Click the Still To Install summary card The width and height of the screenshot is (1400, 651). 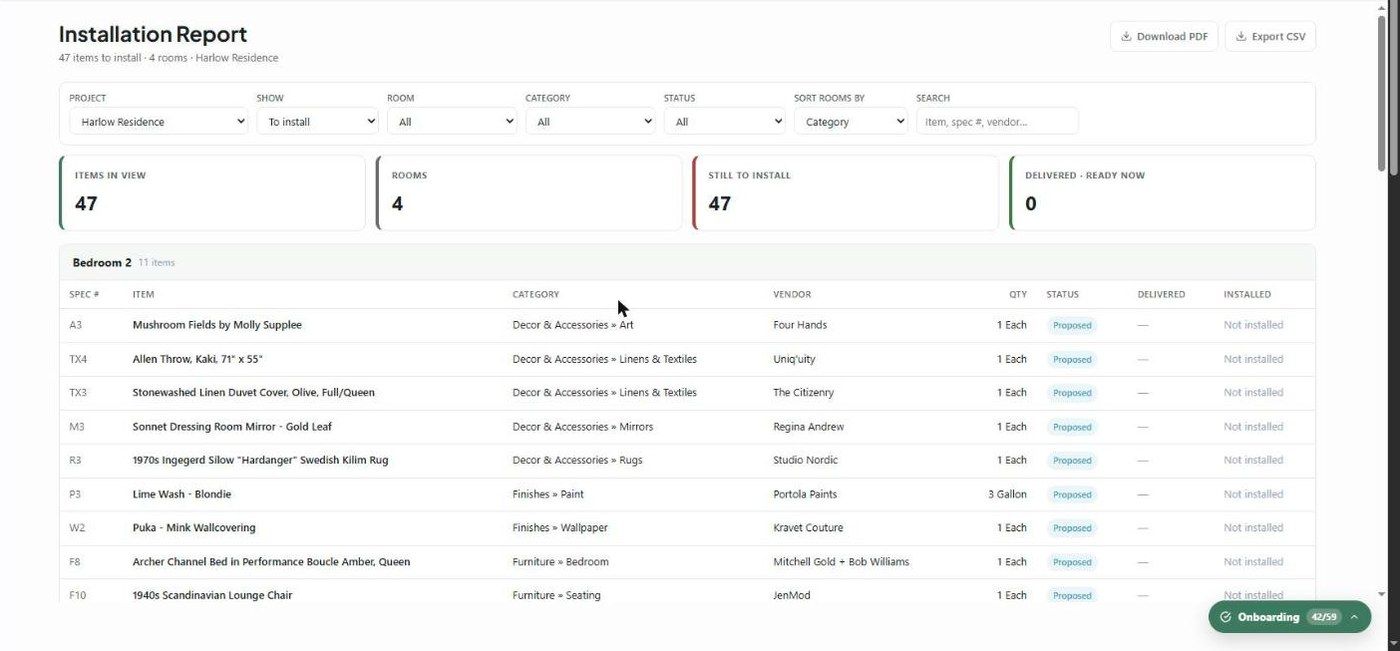click(845, 193)
